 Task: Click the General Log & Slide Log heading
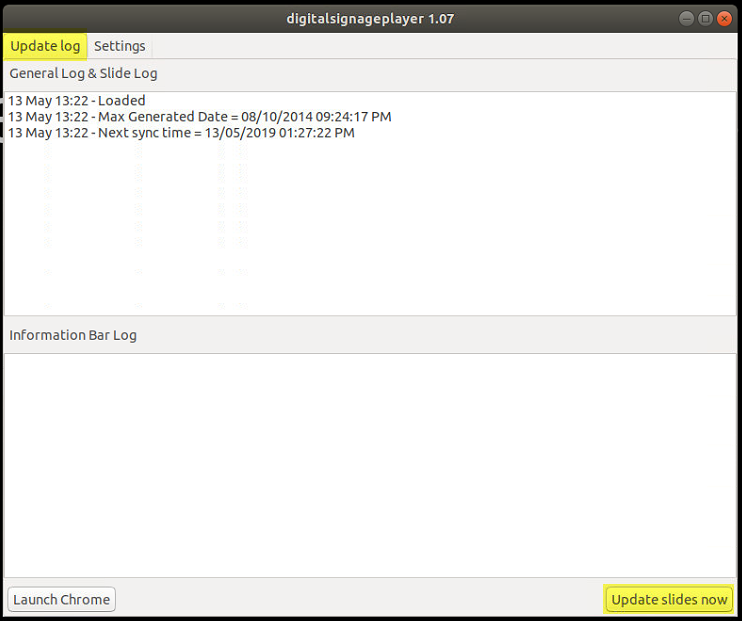(83, 73)
